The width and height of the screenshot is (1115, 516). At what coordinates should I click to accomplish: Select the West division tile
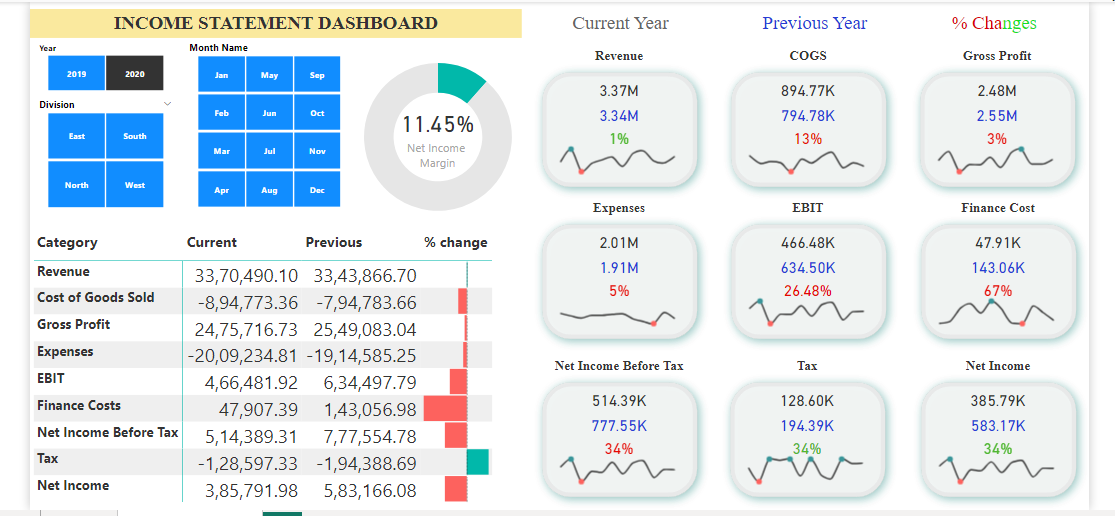[135, 185]
